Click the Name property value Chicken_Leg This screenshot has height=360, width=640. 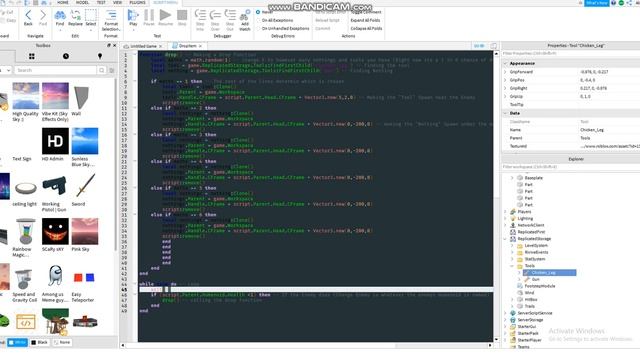click(x=592, y=130)
